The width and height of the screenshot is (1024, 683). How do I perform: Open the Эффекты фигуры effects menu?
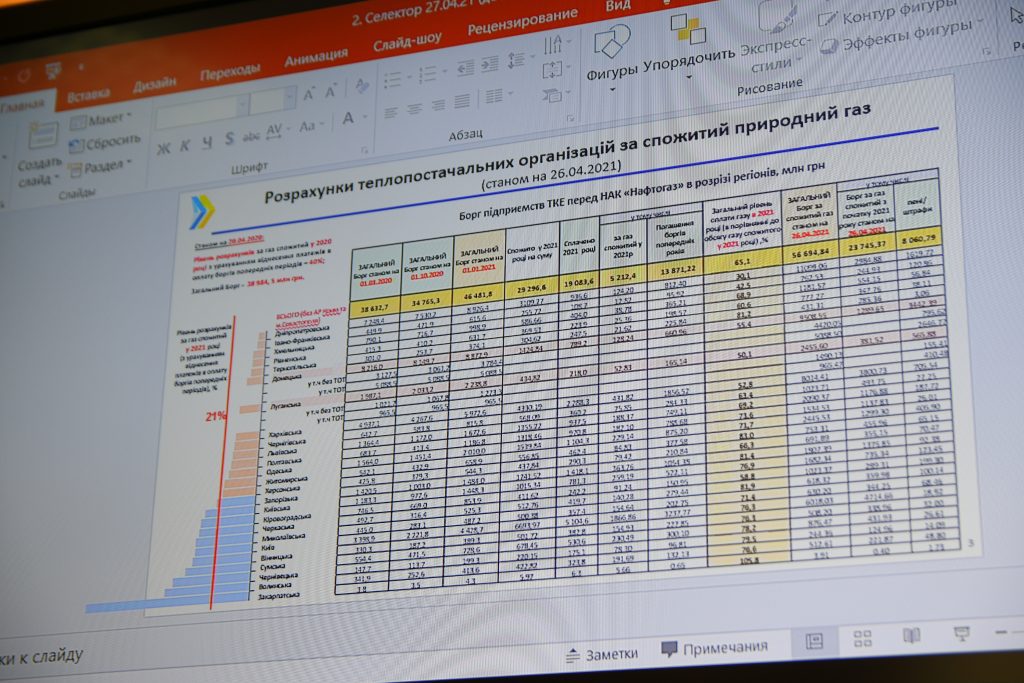click(902, 36)
